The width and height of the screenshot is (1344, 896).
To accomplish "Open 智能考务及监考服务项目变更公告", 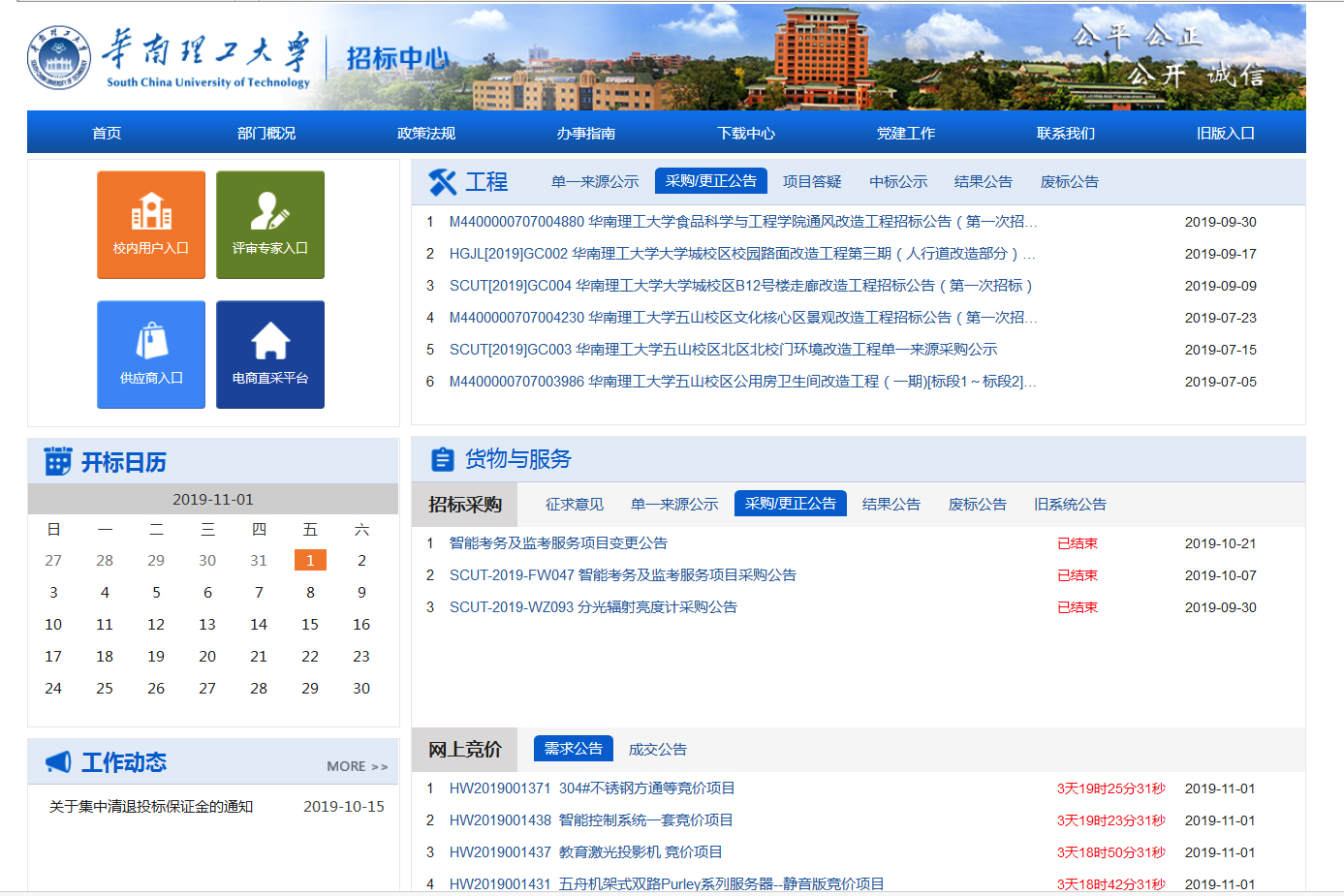I will click(558, 543).
